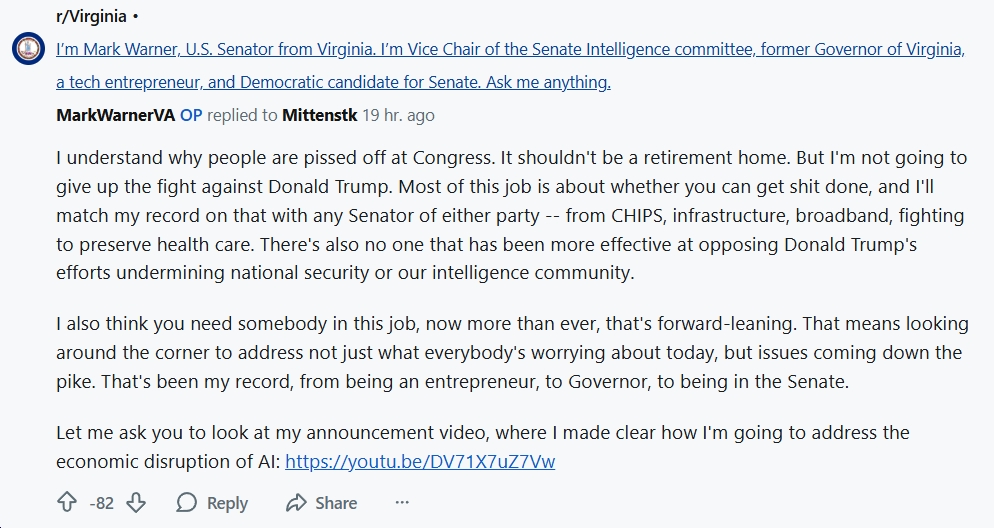Open the youtu.be announcement video link
The height and width of the screenshot is (528, 994).
[420, 461]
